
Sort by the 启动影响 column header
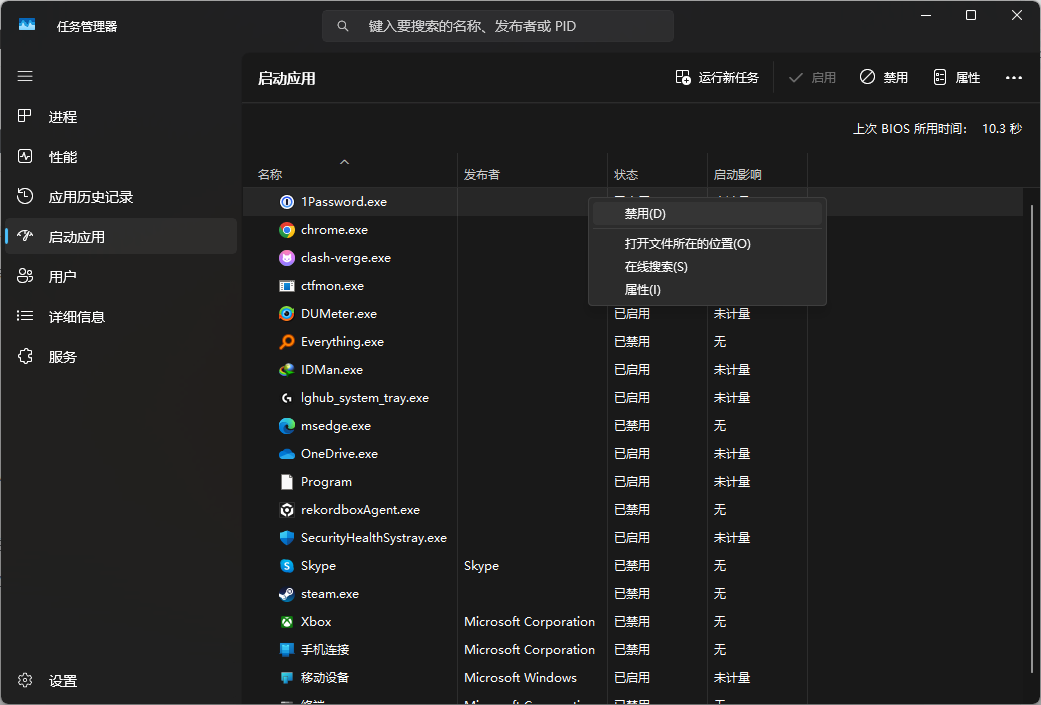[737, 175]
